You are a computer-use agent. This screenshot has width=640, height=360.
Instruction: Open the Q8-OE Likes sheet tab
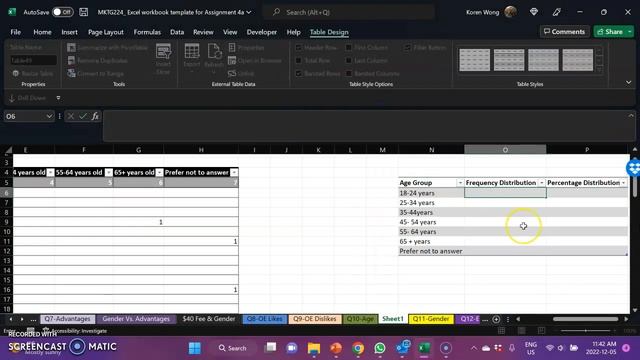pyautogui.click(x=264, y=319)
